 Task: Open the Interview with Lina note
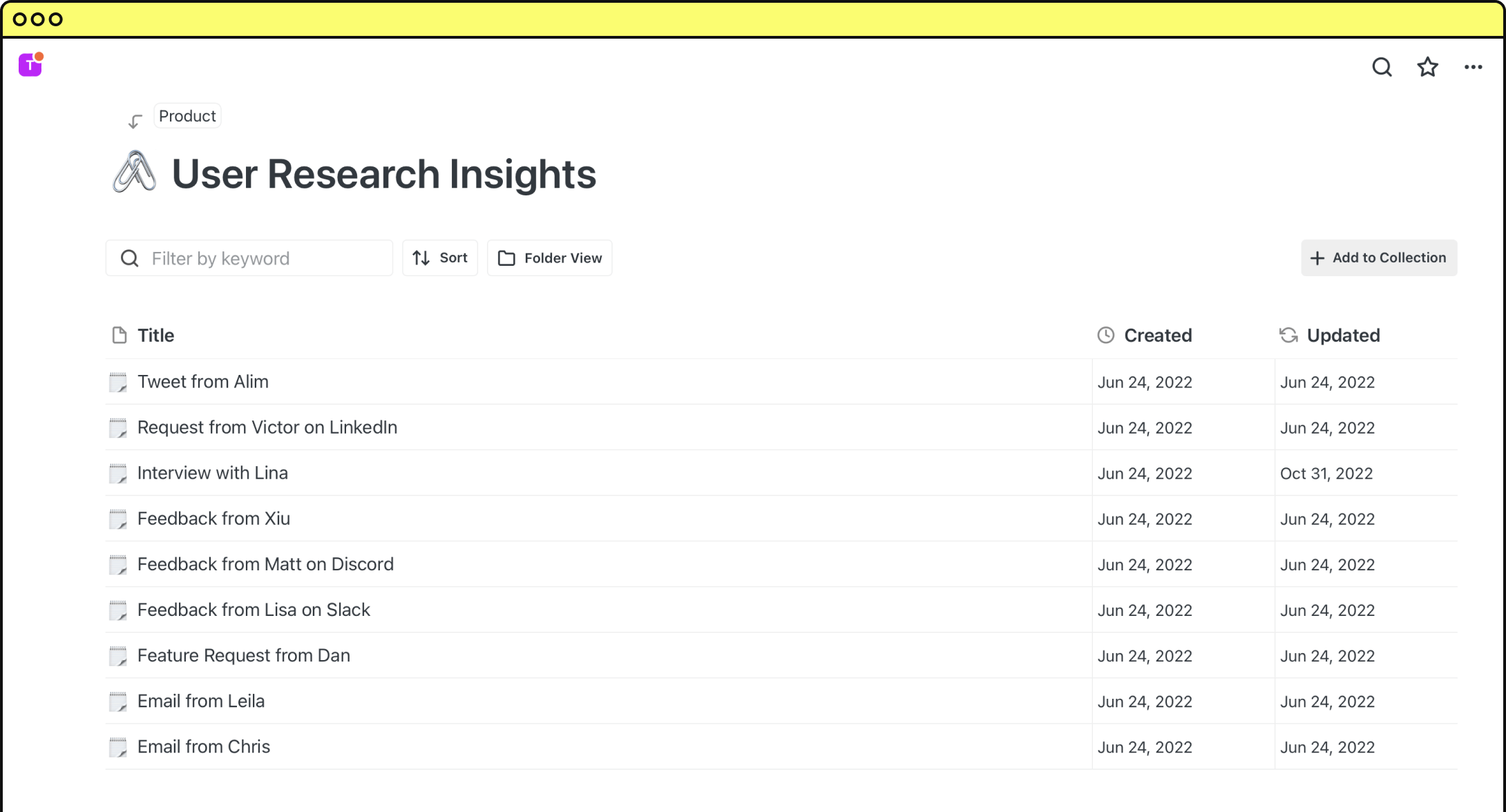[212, 473]
